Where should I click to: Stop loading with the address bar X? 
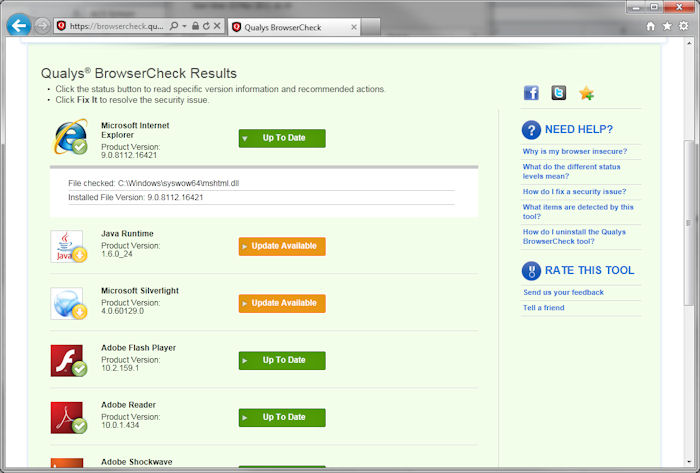click(217, 26)
